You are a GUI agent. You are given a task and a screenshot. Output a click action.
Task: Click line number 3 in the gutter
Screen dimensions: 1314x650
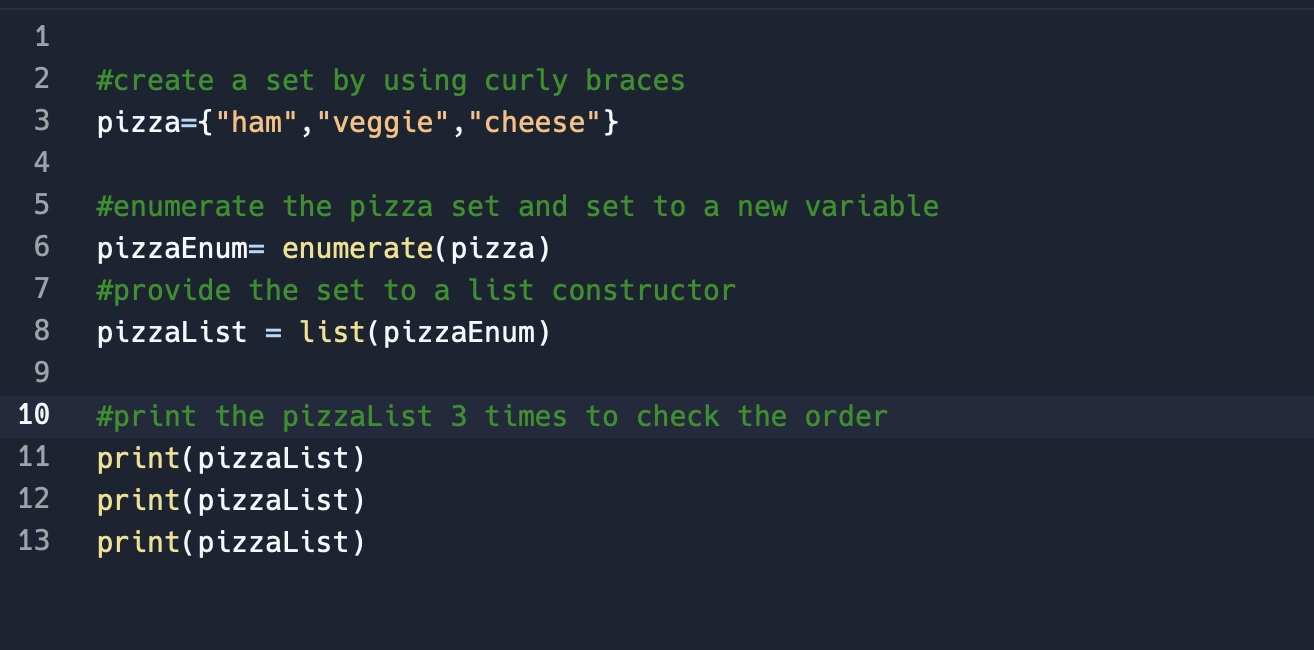(41, 122)
